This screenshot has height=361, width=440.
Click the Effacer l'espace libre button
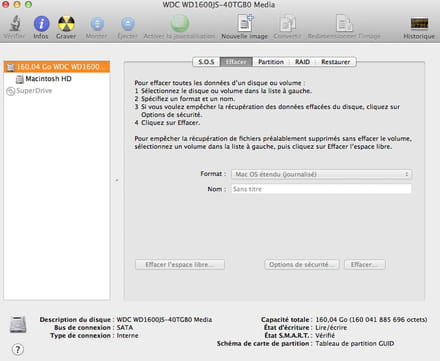click(180, 264)
